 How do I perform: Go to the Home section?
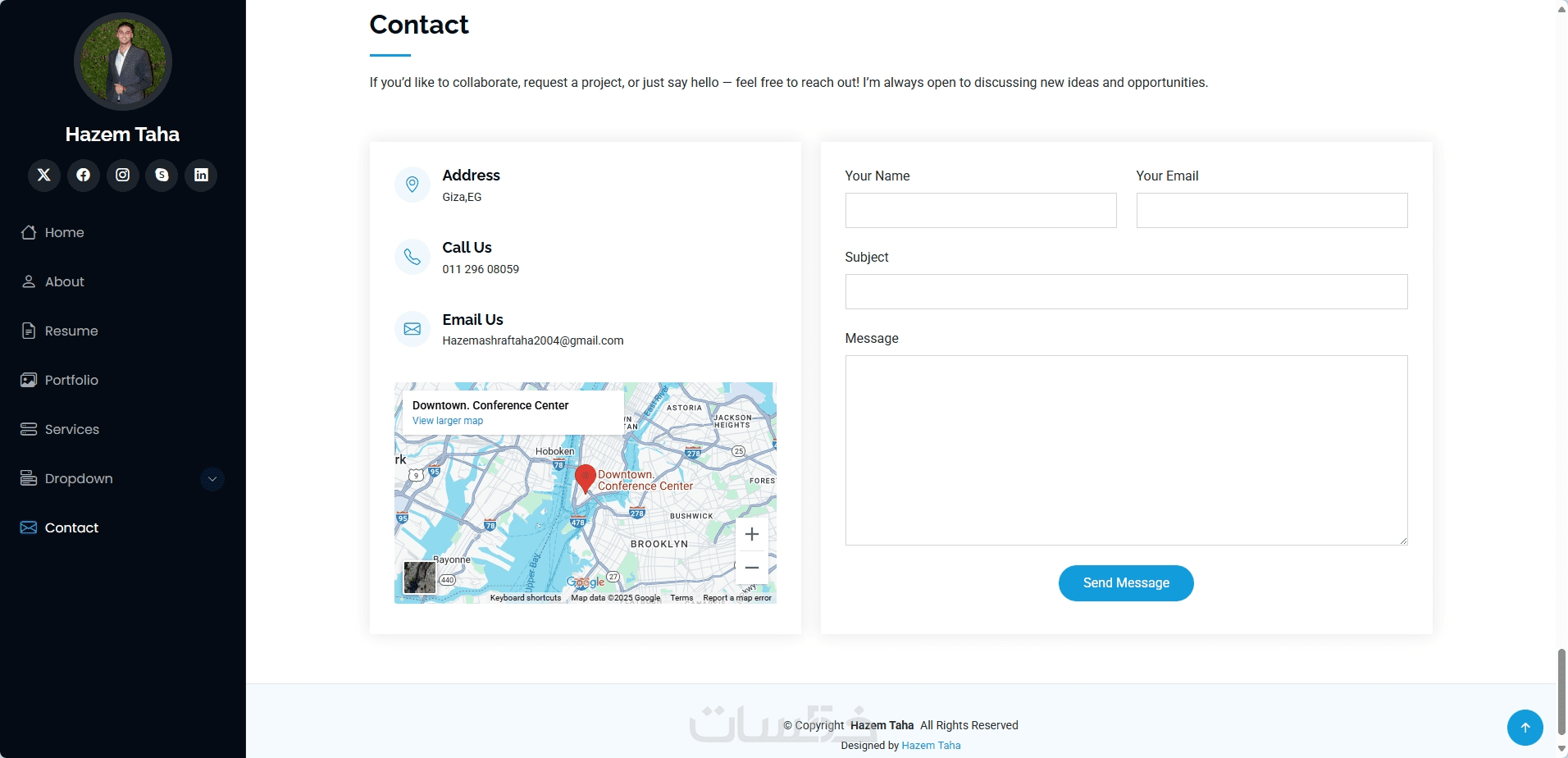pyautogui.click(x=64, y=233)
